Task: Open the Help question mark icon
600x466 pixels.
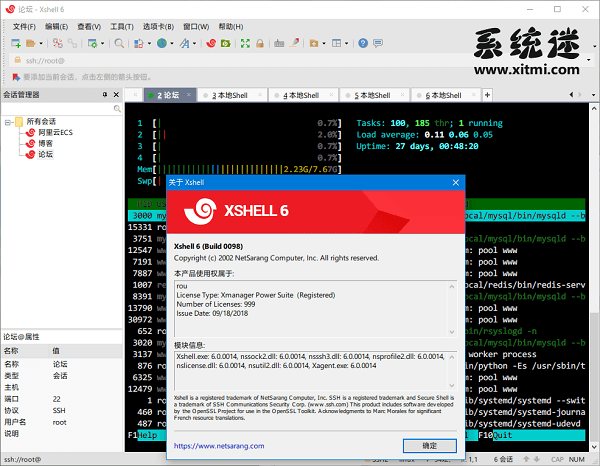Action: click(363, 43)
